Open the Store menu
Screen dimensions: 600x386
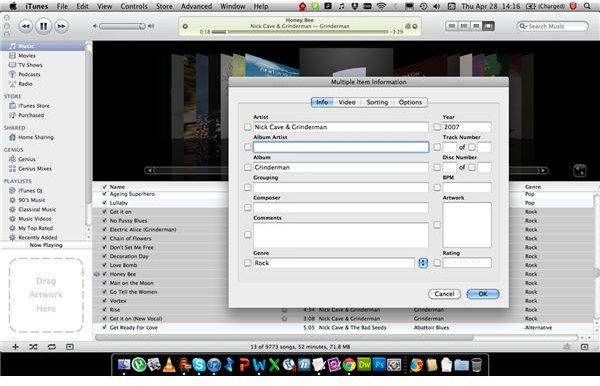point(164,6)
